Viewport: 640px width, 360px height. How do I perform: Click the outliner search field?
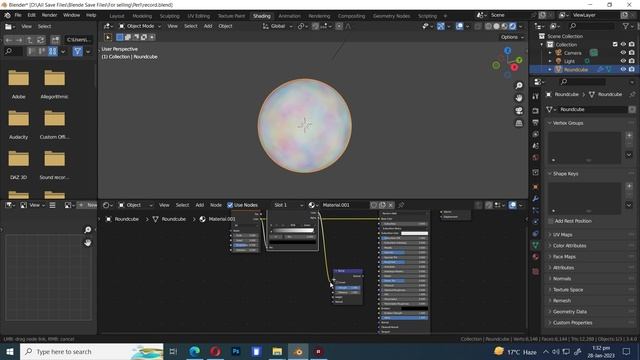click(591, 26)
